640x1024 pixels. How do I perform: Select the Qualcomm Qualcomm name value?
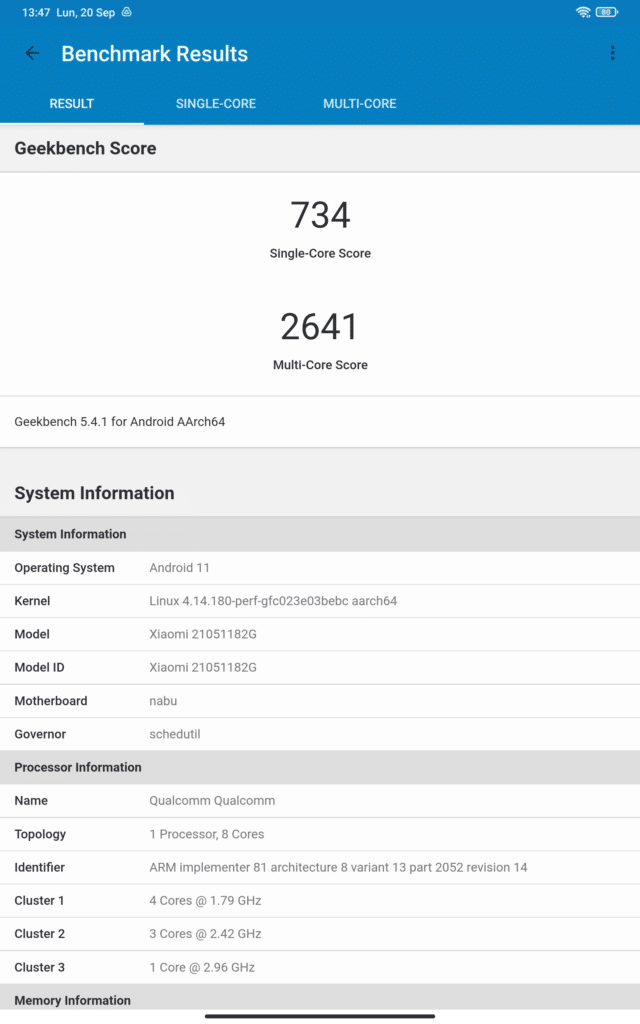pos(212,801)
